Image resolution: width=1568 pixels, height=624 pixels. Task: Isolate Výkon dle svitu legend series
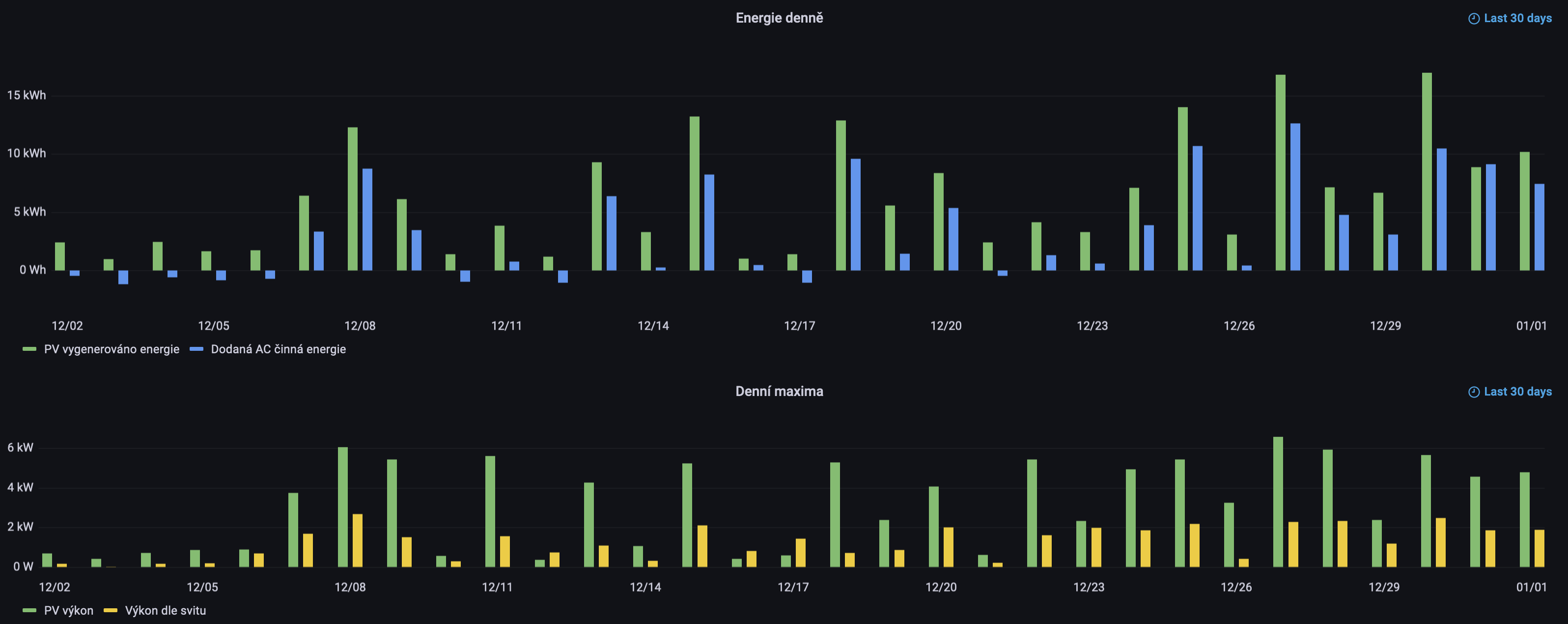pyautogui.click(x=165, y=611)
